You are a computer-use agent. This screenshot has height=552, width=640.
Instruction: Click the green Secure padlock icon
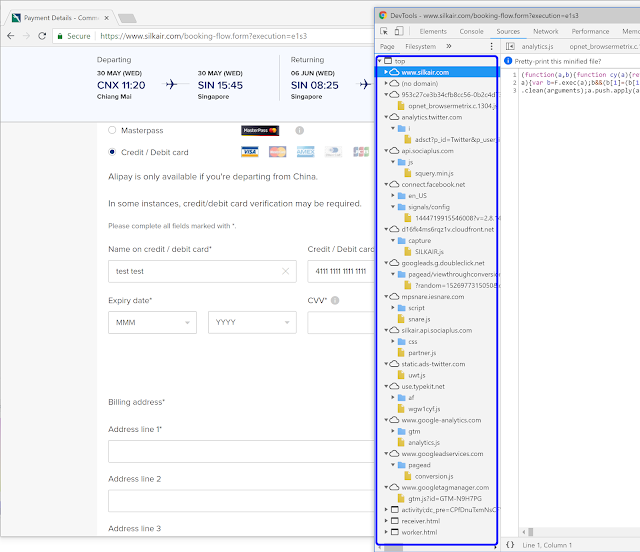(60, 36)
